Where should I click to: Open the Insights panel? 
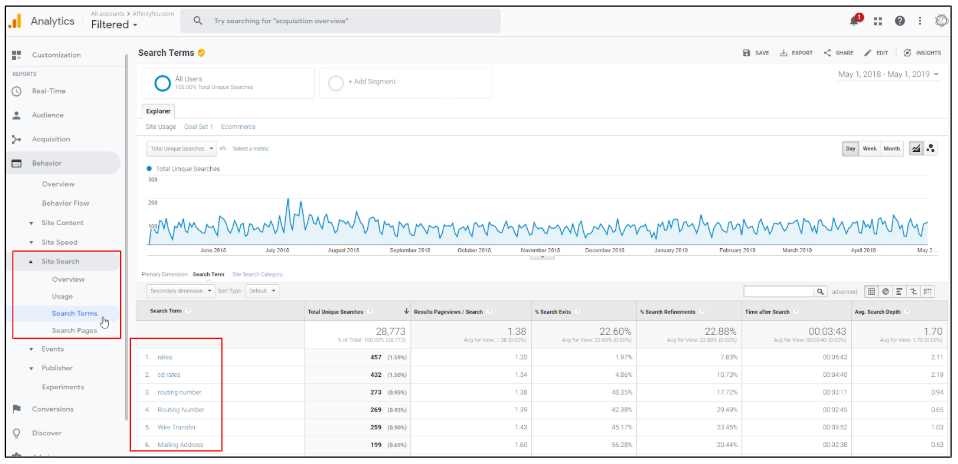pyautogui.click(x=922, y=53)
